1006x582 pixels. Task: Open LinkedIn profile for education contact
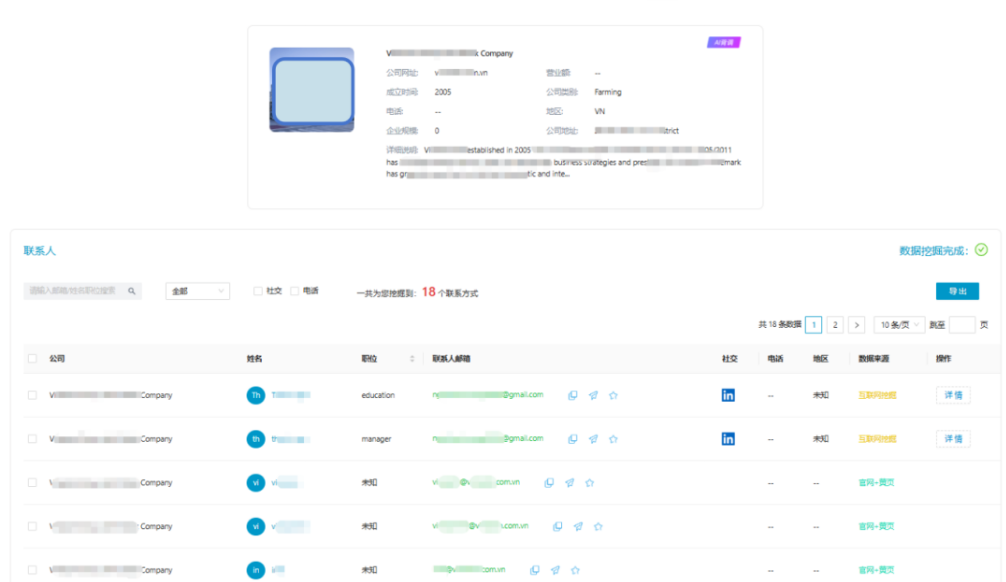(728, 395)
